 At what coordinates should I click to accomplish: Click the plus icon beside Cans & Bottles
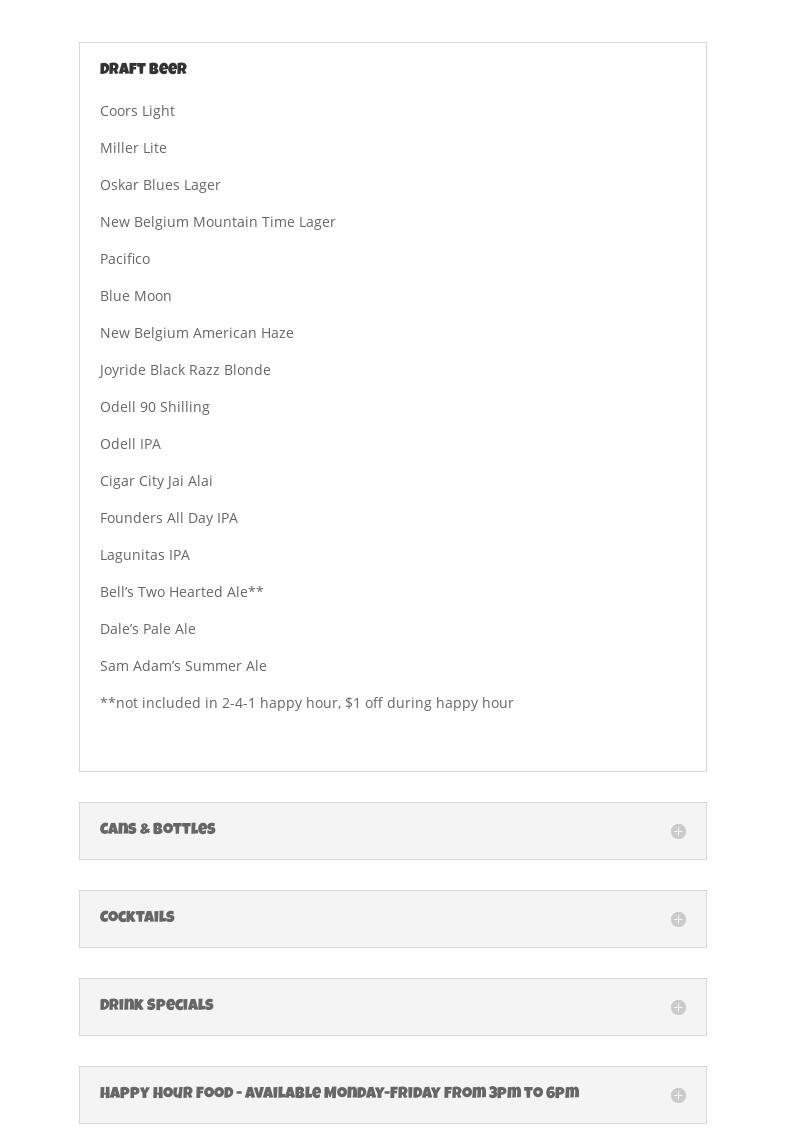678,831
